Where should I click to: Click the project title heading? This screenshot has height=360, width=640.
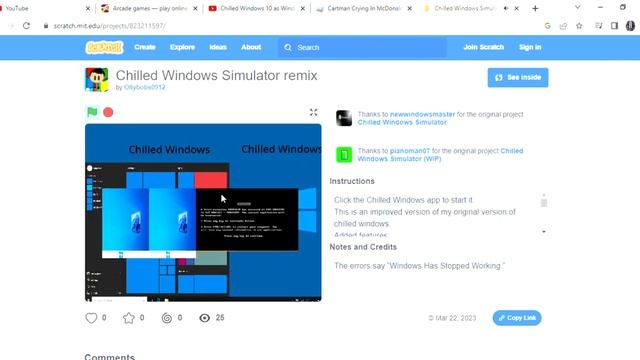coord(216,76)
